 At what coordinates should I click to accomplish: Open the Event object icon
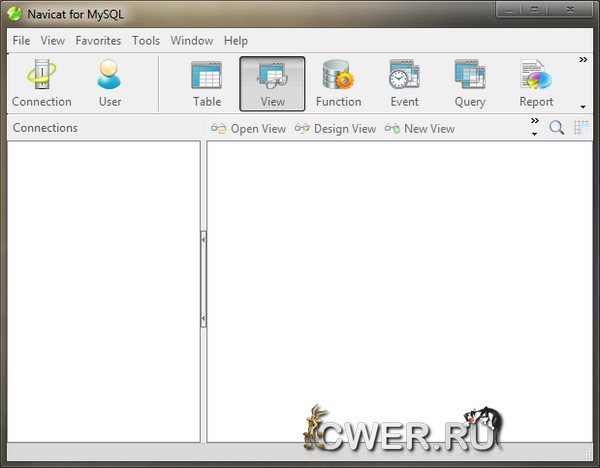point(404,84)
